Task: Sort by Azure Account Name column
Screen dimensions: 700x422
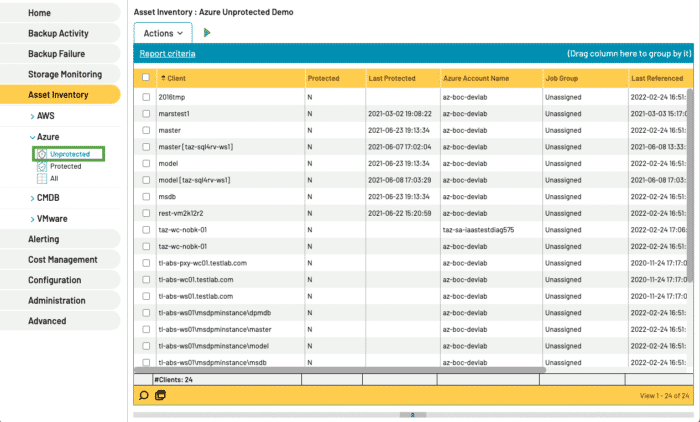Action: (492, 78)
